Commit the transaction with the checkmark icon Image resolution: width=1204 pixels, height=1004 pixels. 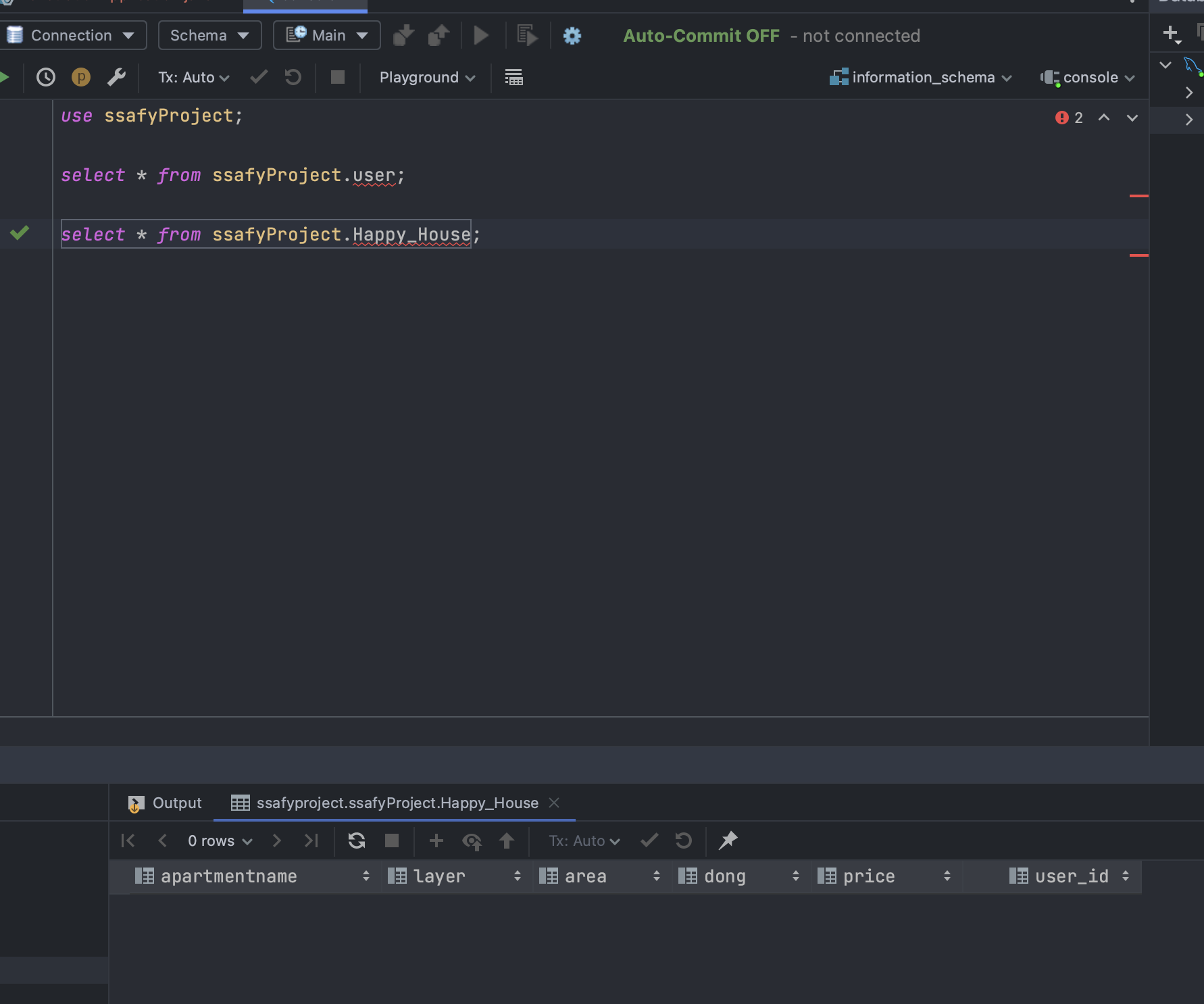tap(258, 77)
